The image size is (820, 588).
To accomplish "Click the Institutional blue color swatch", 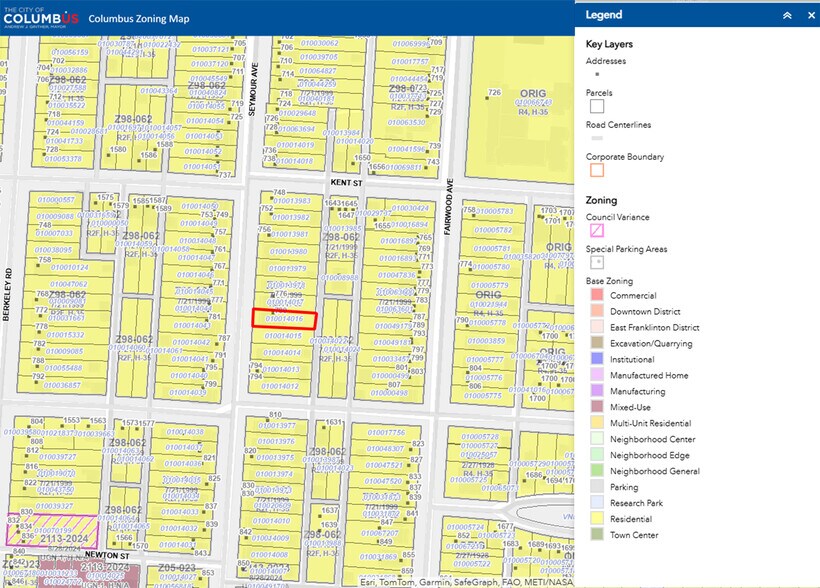I will pos(597,359).
